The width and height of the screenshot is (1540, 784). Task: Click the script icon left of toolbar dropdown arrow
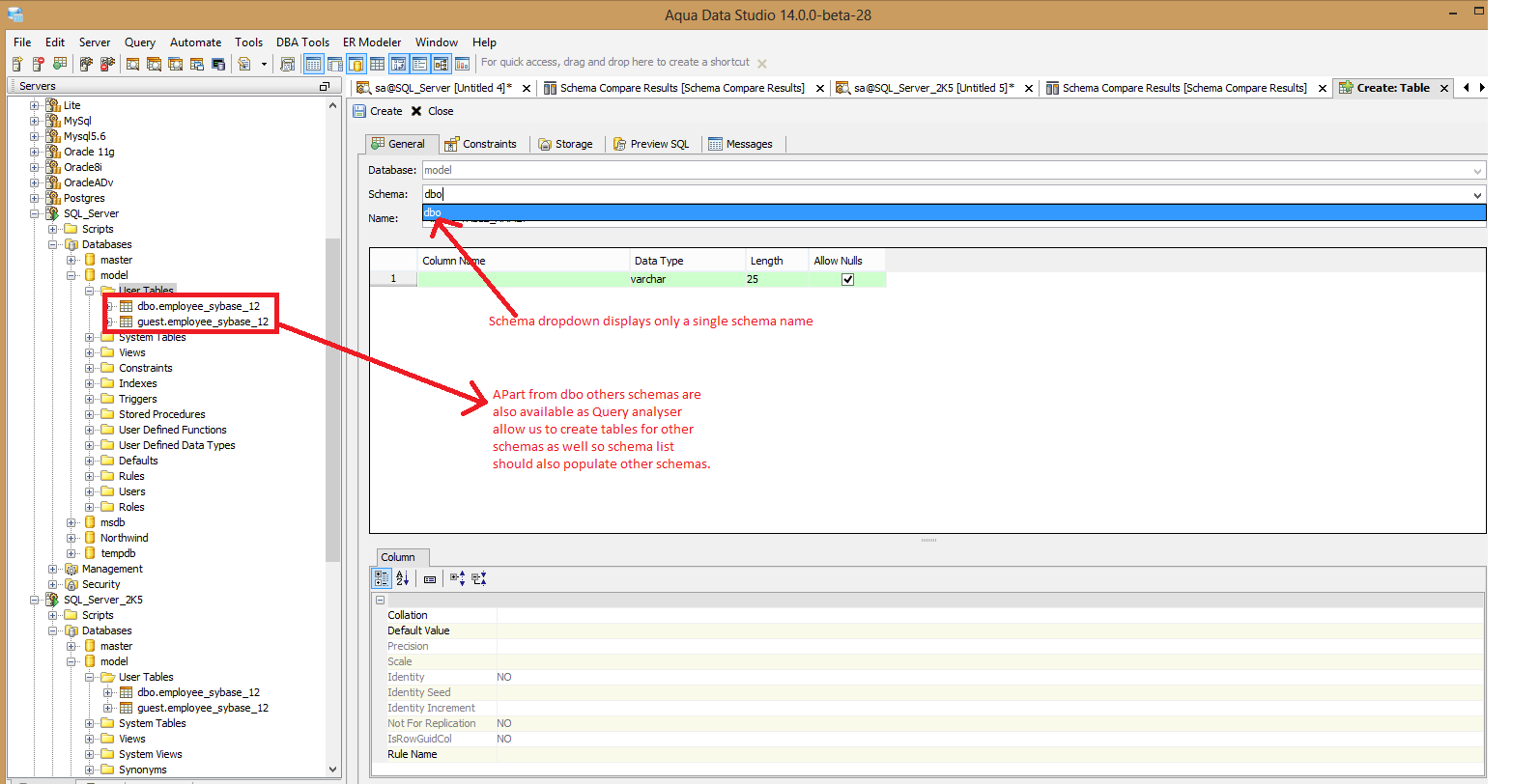244,64
